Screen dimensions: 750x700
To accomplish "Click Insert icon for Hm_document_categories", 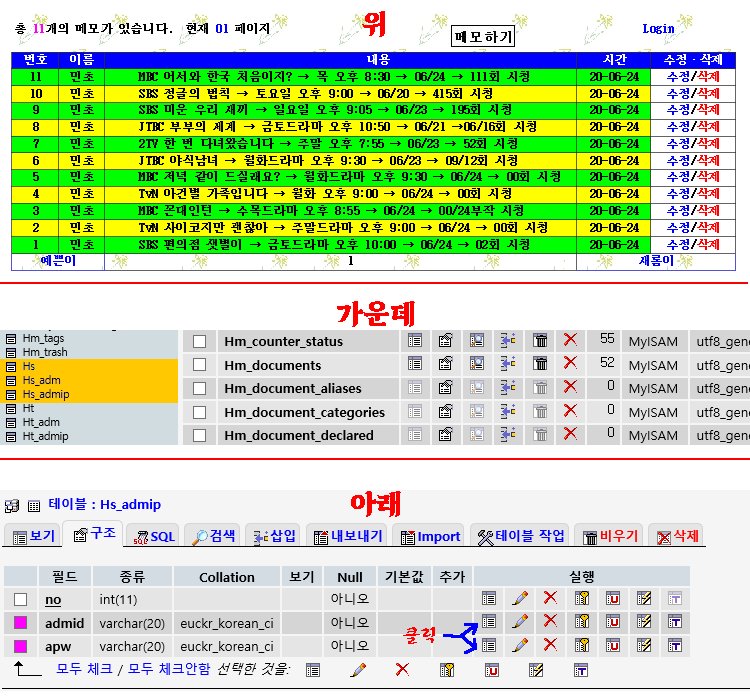I will (508, 411).
